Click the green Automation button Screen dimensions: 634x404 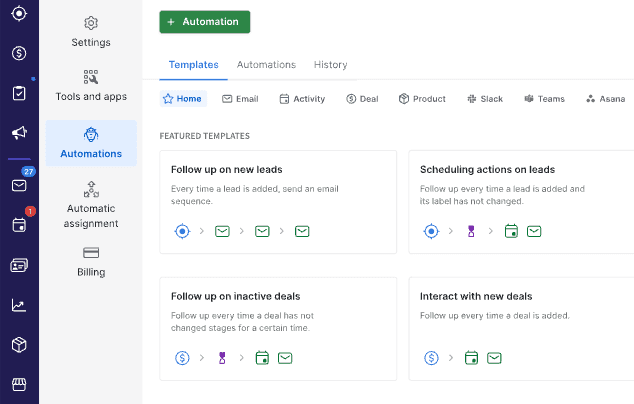click(204, 22)
